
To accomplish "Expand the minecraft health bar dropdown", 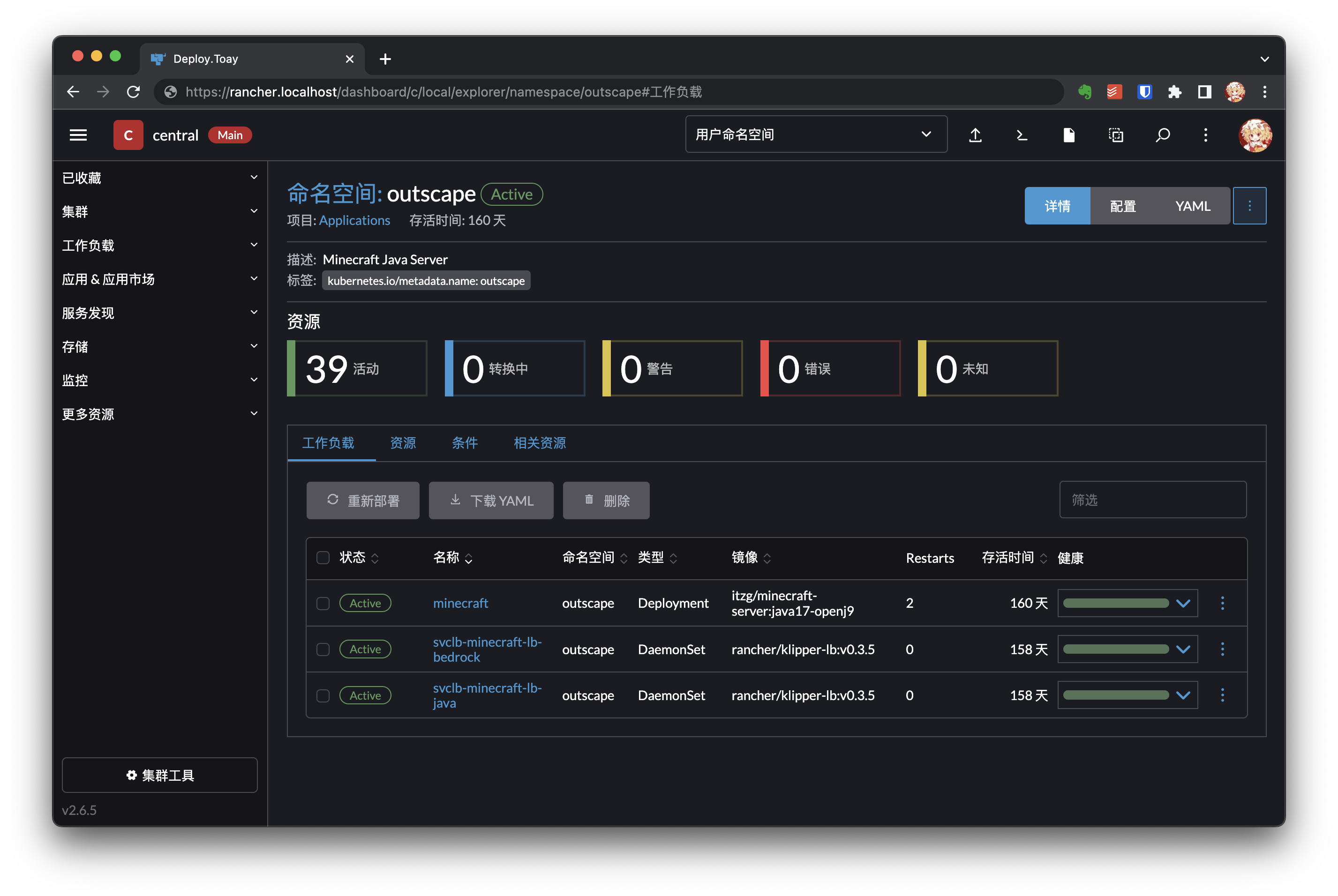I will [1183, 604].
